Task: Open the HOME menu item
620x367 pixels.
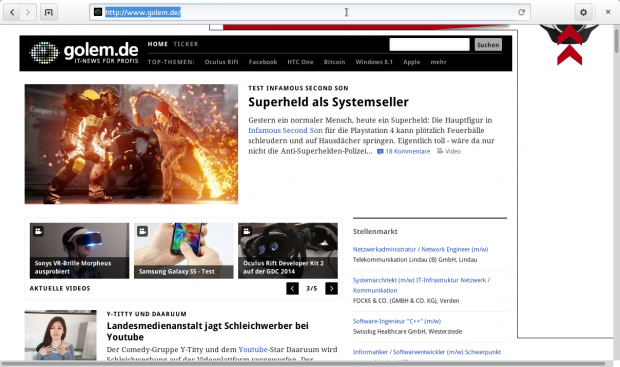Action: pyautogui.click(x=158, y=44)
